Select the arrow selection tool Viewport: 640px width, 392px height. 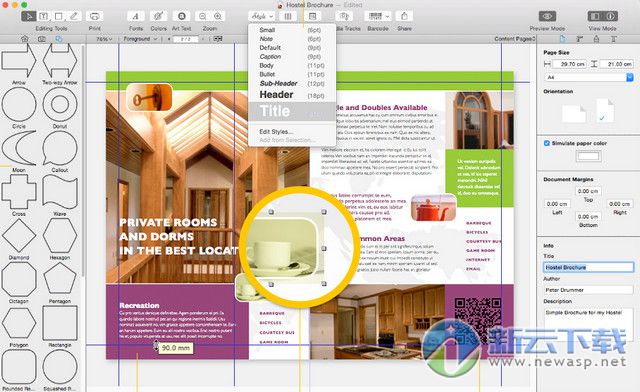point(28,16)
